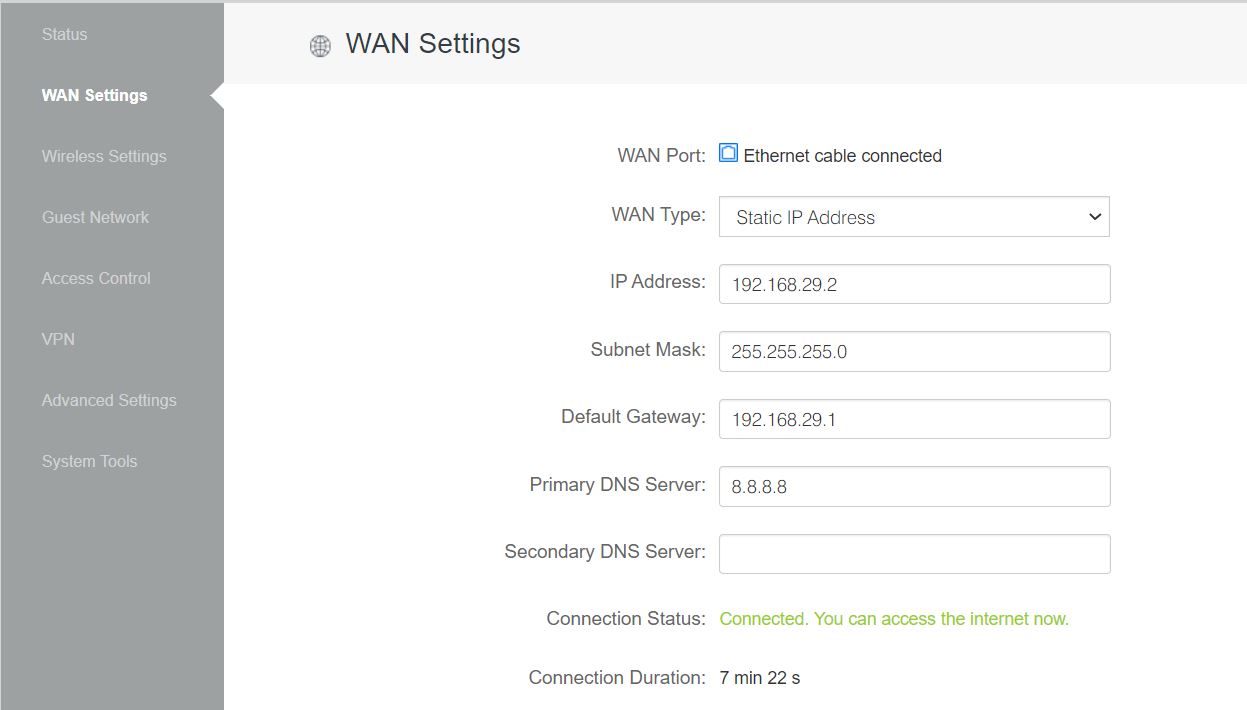Open Guest Network settings
The image size is (1247, 710).
click(x=95, y=217)
